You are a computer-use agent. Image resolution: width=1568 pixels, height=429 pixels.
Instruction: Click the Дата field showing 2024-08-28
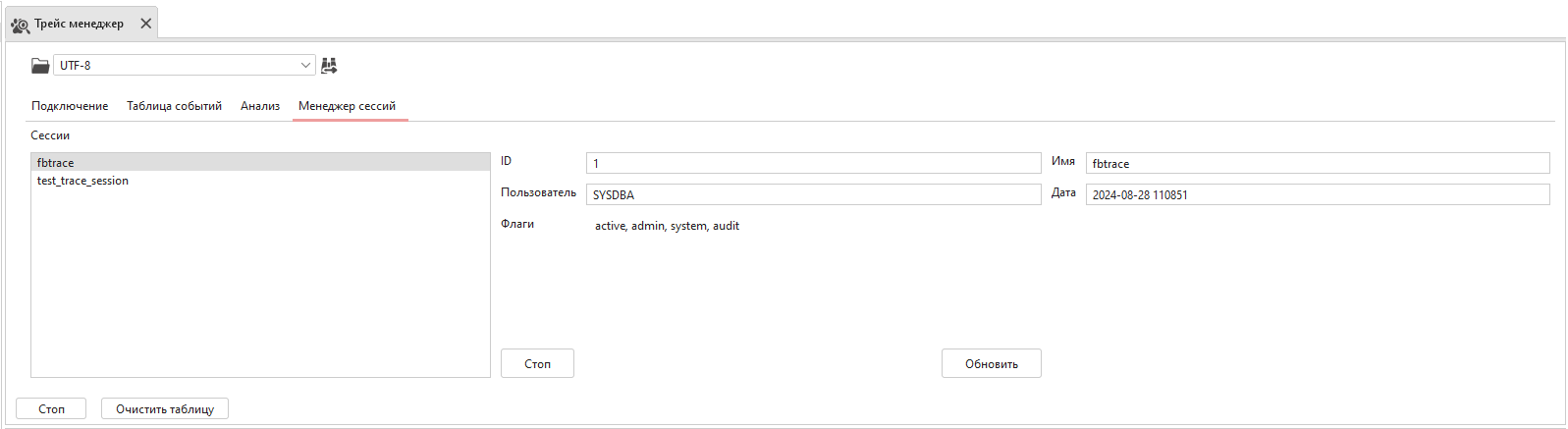point(1317,195)
